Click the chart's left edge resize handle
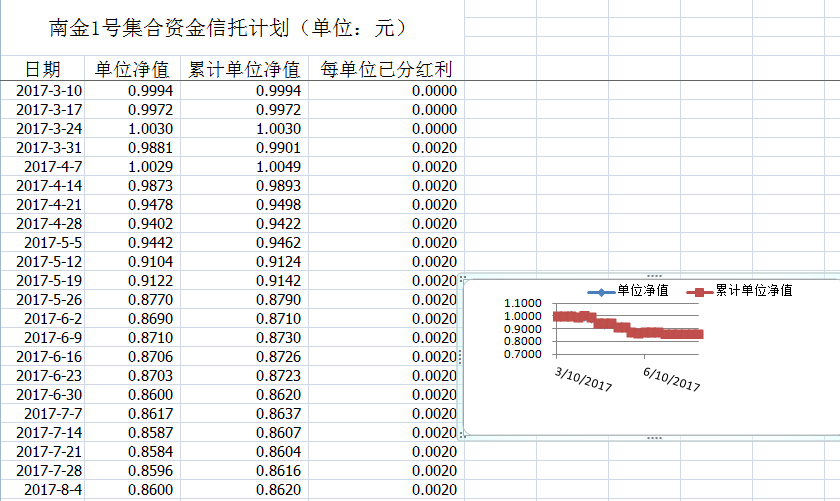Screen dimensions: 840x501 pyautogui.click(x=461, y=356)
